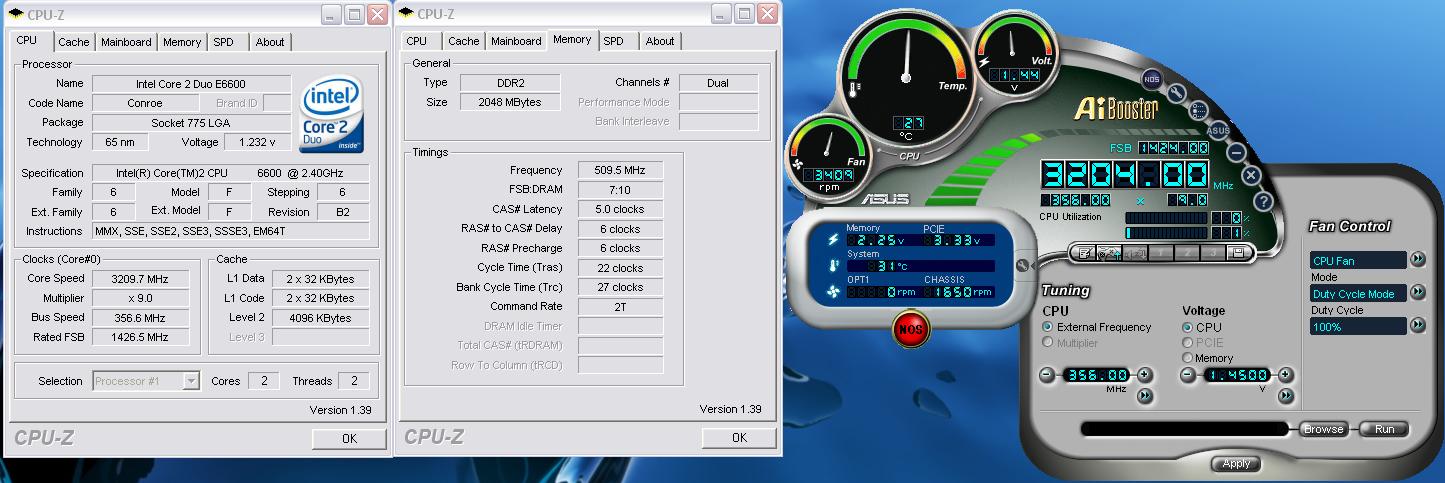The image size is (1445, 483).
Task: Select Memory voltage radio button
Action: (1188, 358)
